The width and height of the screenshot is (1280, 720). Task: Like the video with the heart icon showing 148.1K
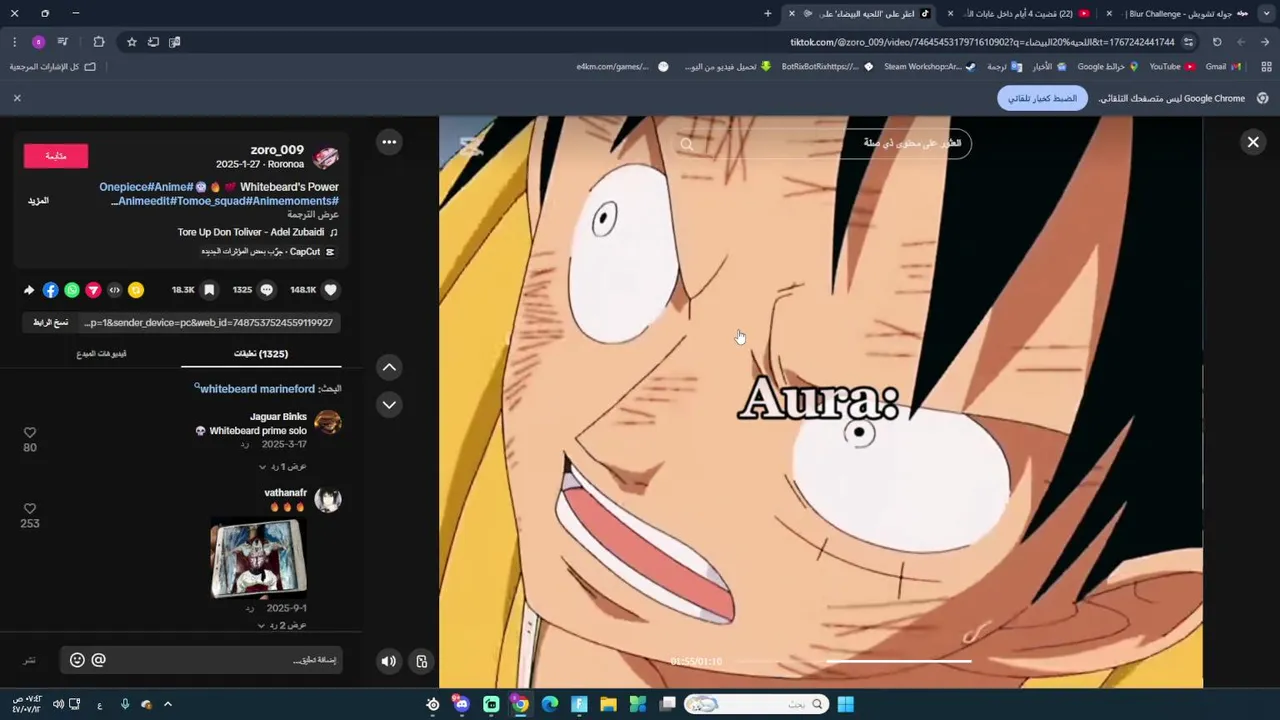point(330,290)
